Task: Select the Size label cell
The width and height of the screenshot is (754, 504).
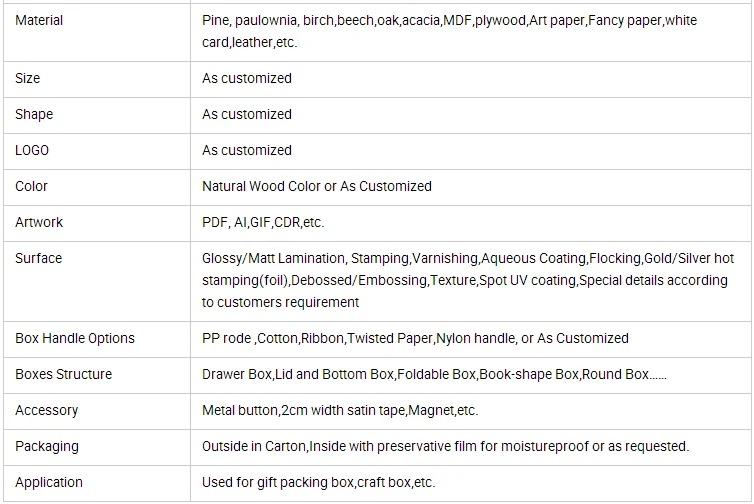Action: [x=28, y=78]
